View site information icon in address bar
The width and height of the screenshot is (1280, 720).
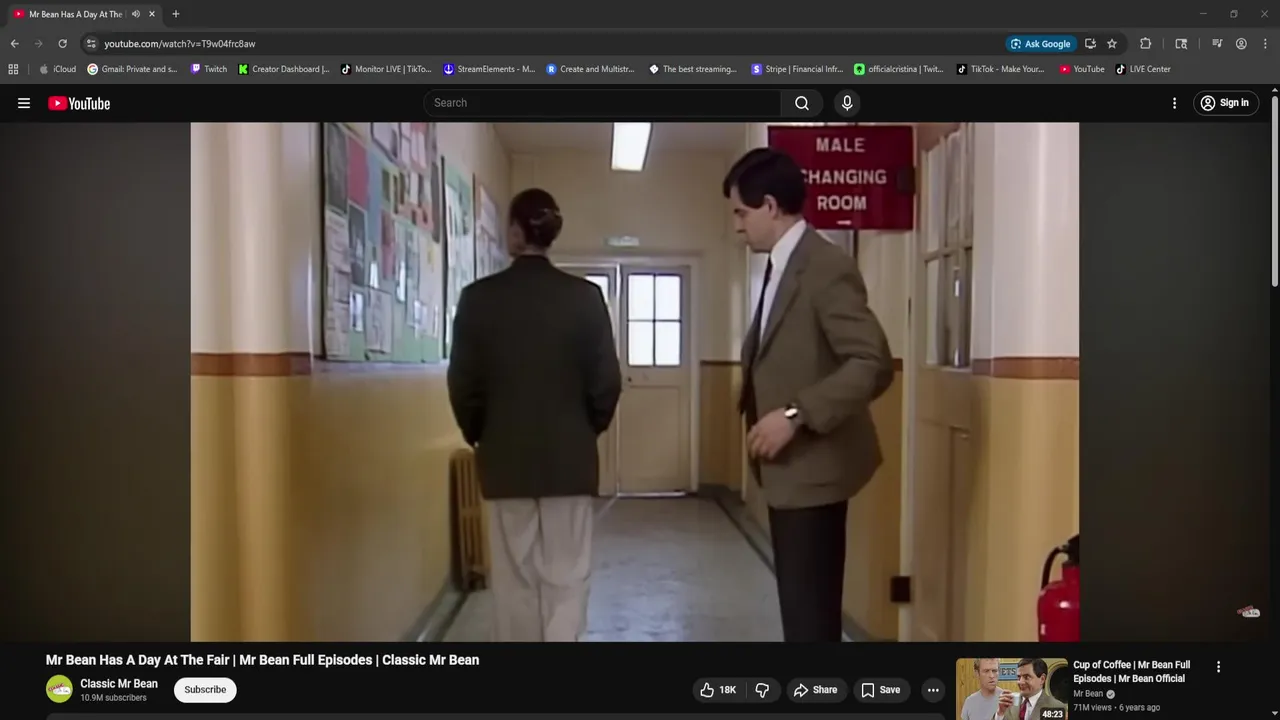pos(91,44)
